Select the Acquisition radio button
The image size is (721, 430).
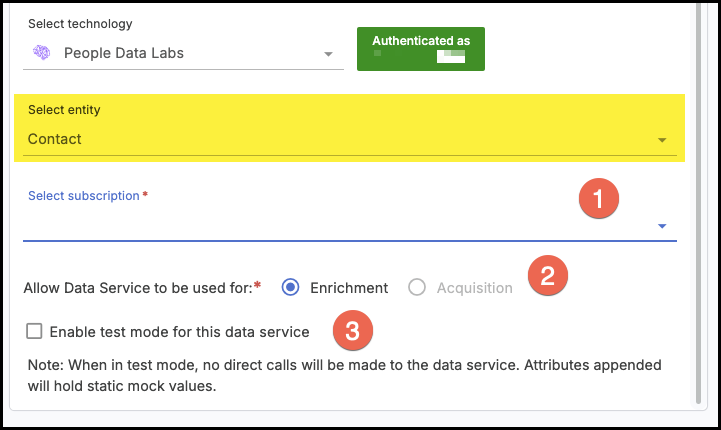tap(417, 287)
